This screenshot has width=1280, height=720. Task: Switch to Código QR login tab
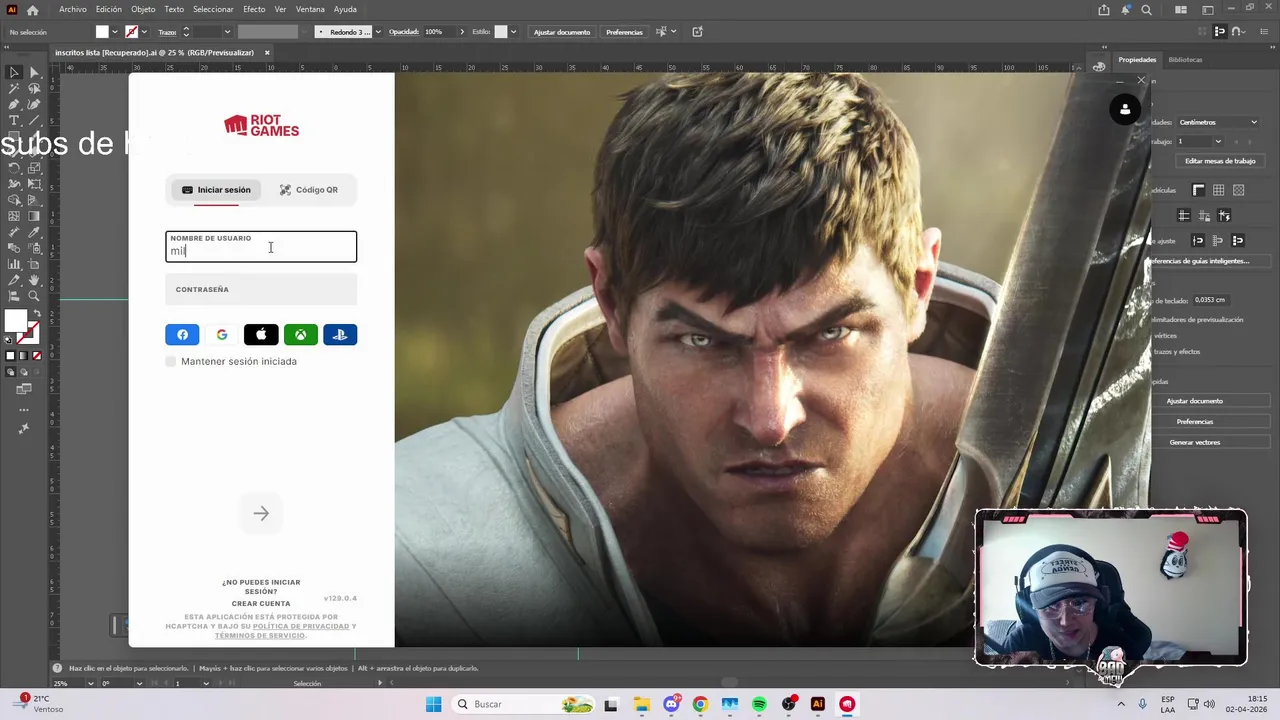[309, 190]
